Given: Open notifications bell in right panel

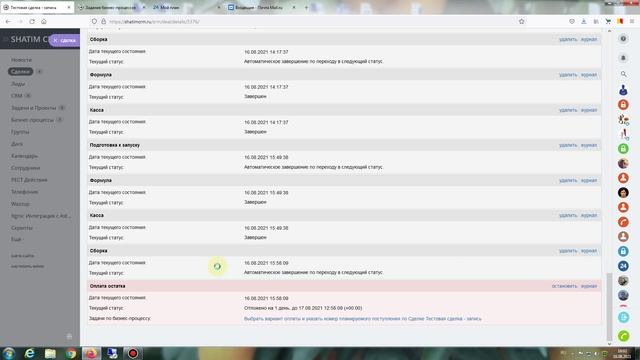Looking at the screenshot, I should 623,58.
